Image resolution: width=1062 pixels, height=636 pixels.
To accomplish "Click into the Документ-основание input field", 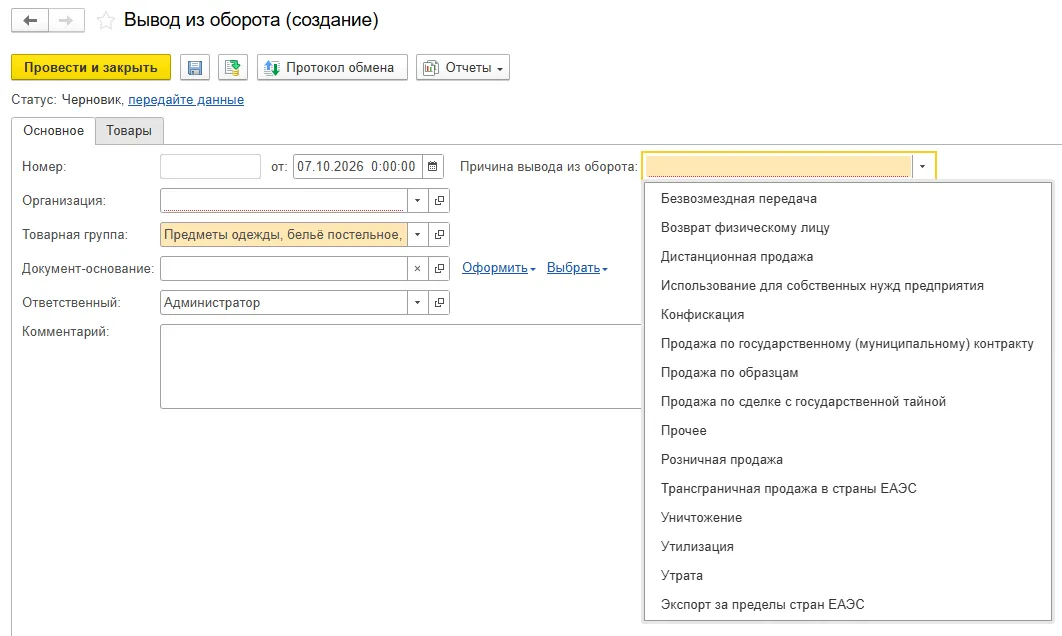I will point(284,268).
